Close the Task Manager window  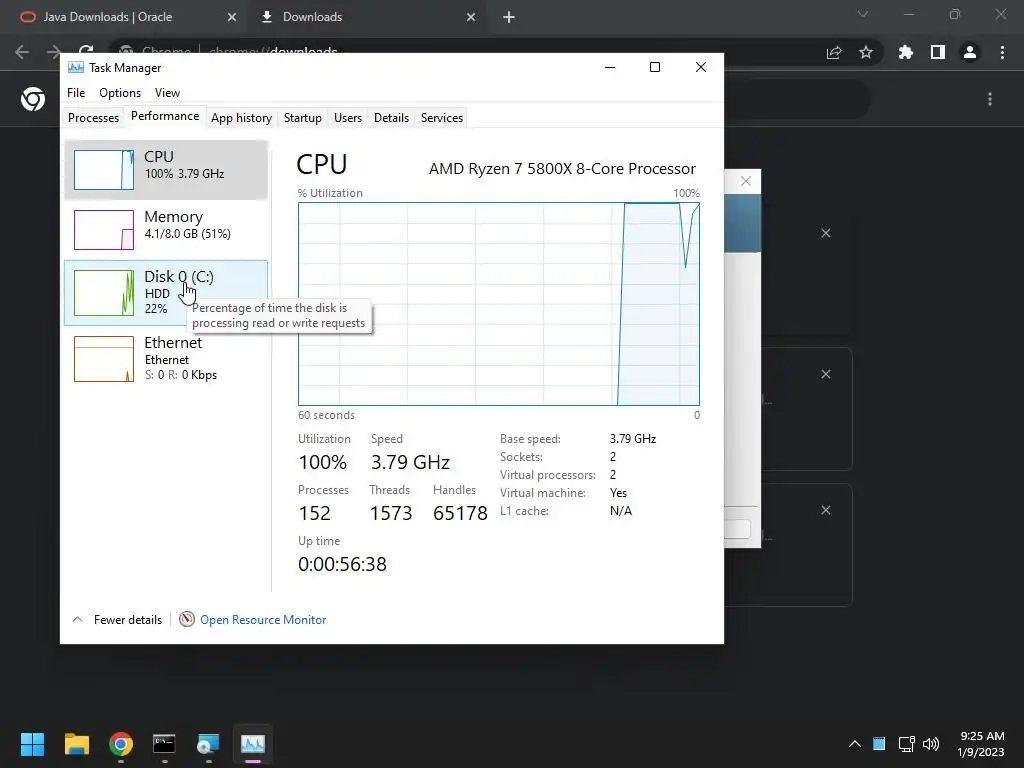[x=701, y=67]
